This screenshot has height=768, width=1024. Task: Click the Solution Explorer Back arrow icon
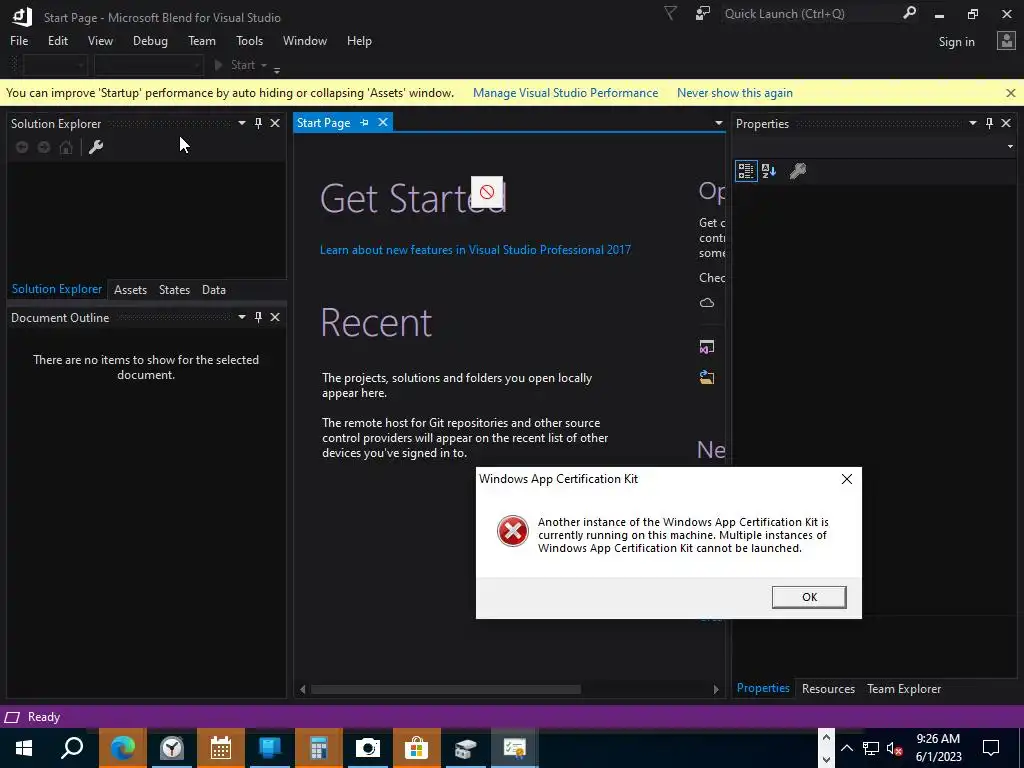coord(22,147)
